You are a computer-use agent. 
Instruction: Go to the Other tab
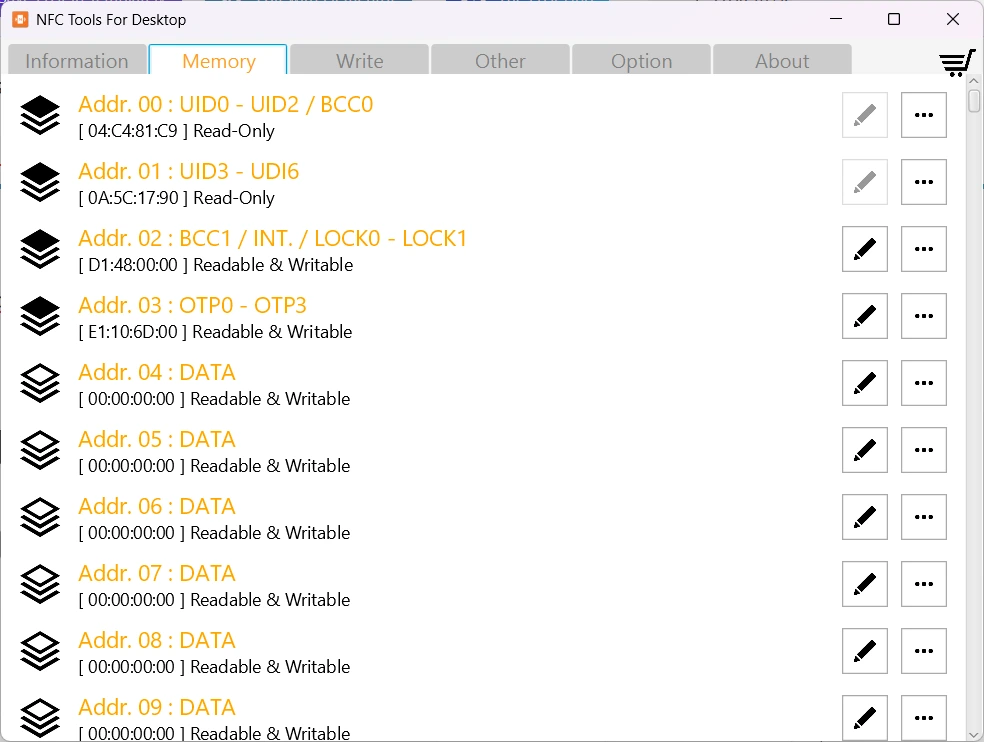click(500, 61)
